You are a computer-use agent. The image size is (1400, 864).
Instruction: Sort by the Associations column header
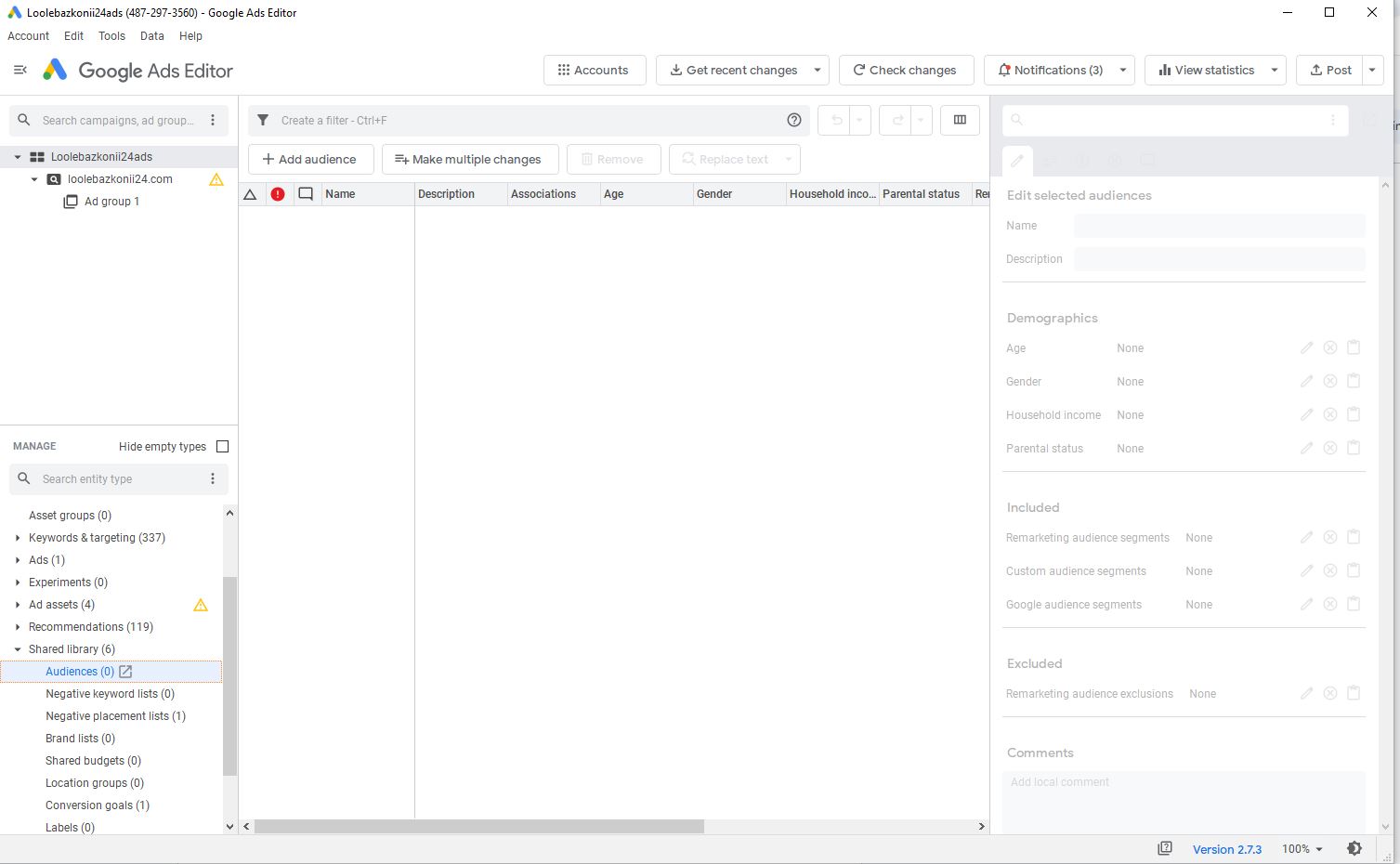(x=554, y=194)
